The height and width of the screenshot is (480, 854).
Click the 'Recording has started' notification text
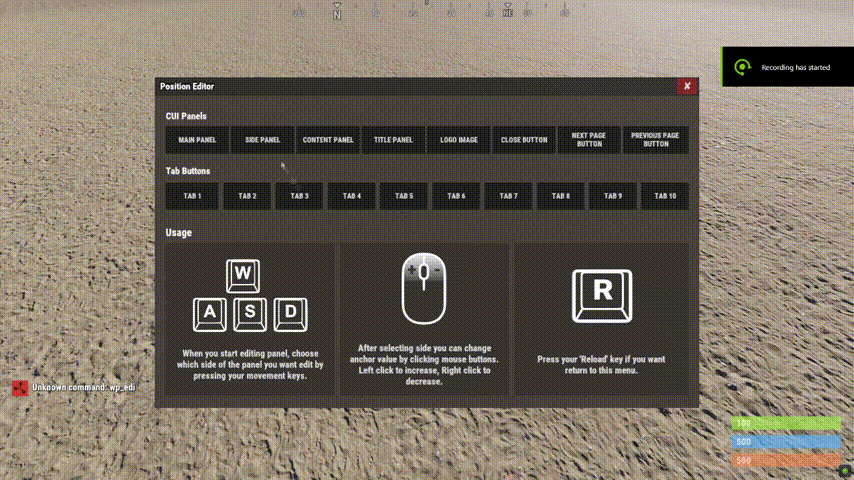pos(795,68)
